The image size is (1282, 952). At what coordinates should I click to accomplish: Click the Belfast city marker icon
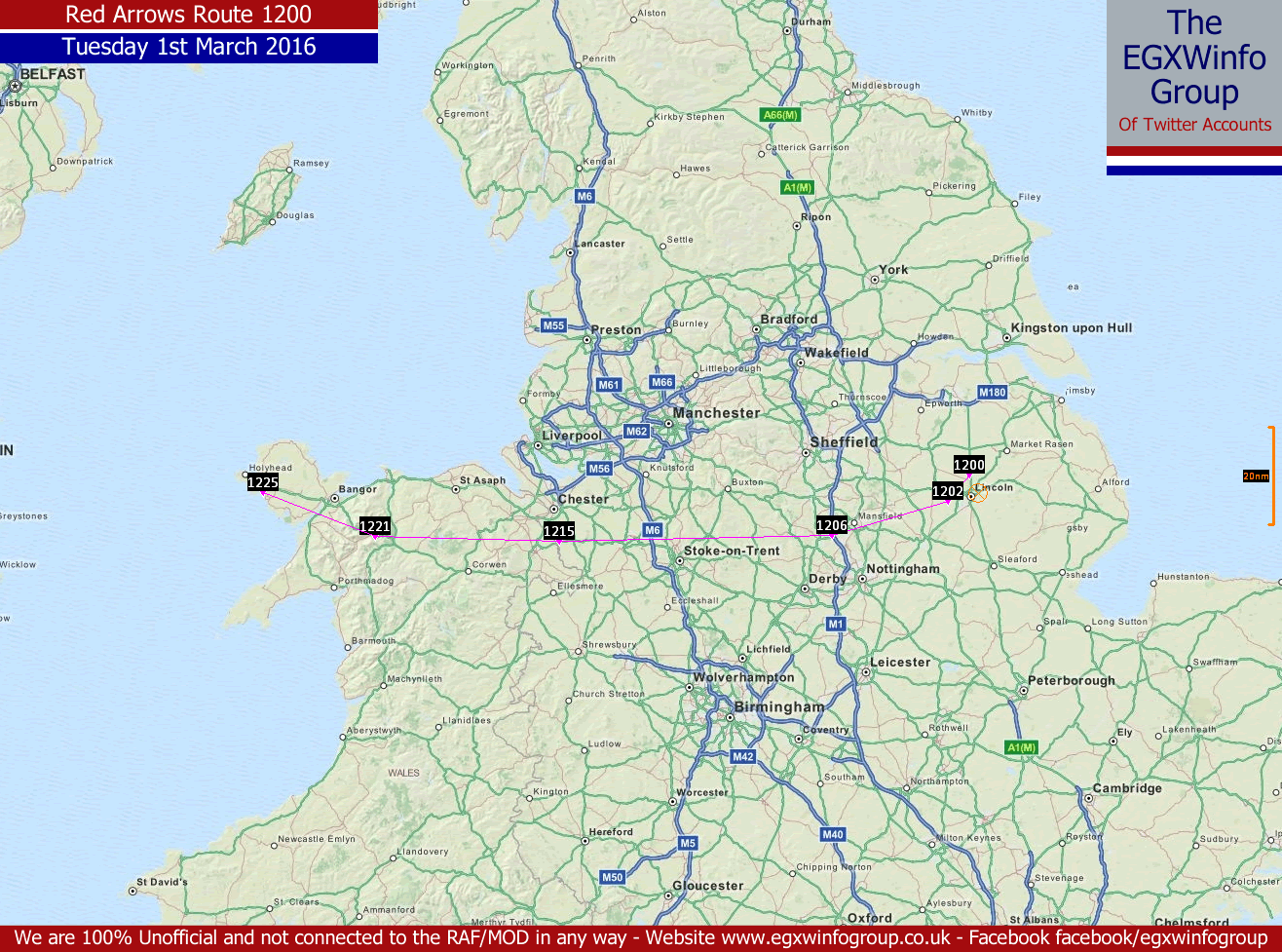16,86
